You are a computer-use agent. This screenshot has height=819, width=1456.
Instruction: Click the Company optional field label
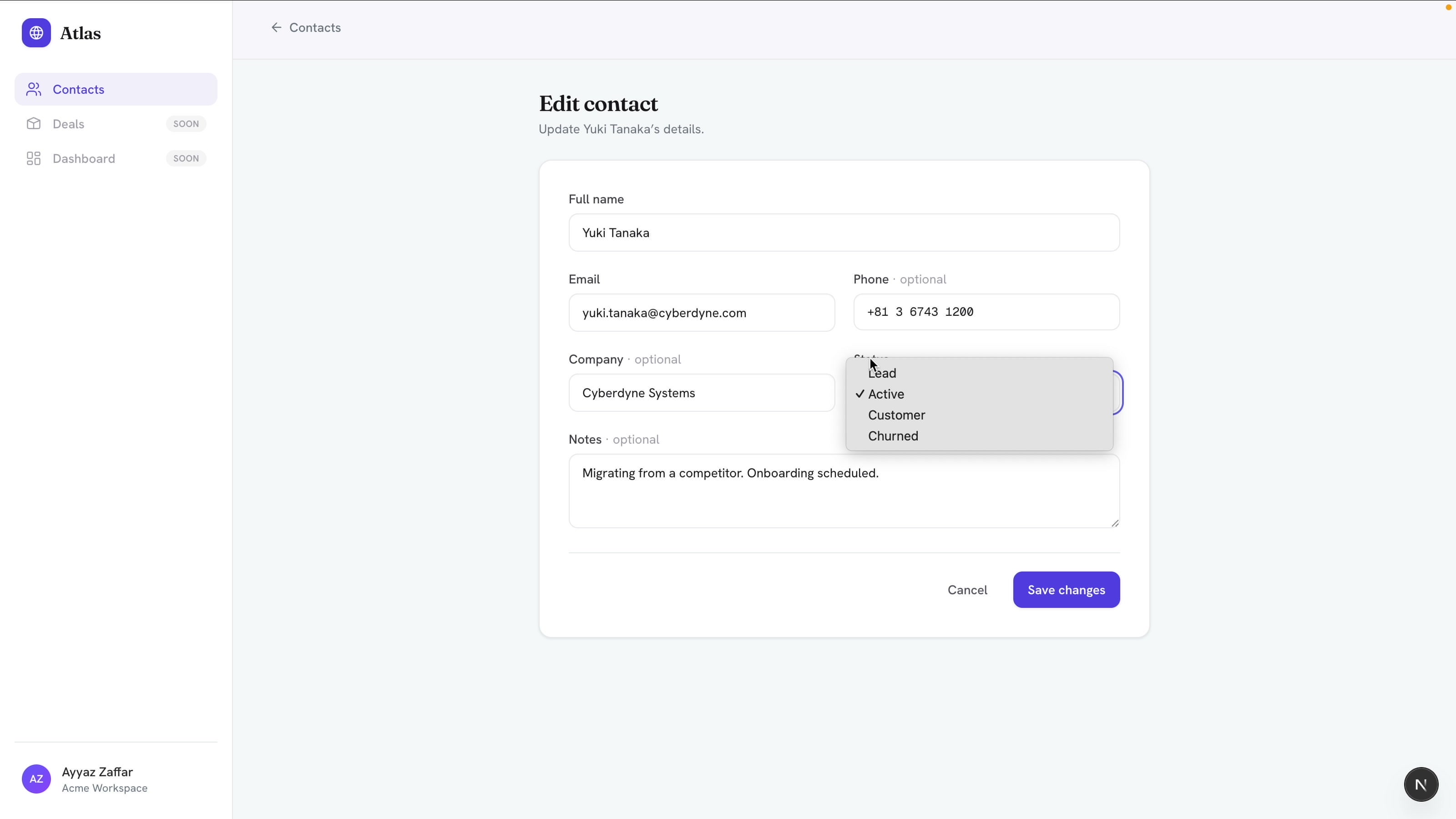625,359
